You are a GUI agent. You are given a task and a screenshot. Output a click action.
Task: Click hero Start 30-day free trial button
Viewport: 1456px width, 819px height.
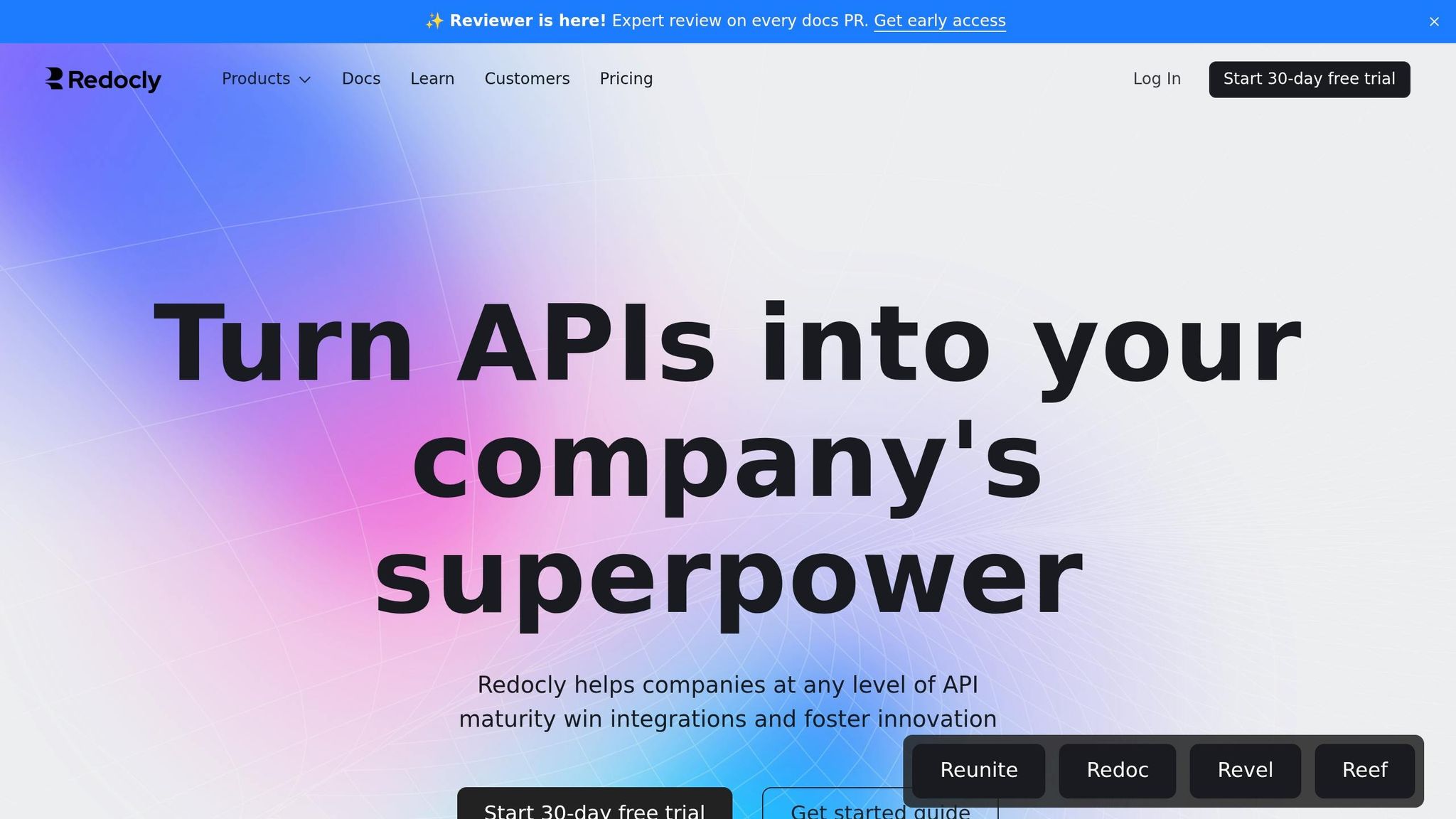(594, 804)
